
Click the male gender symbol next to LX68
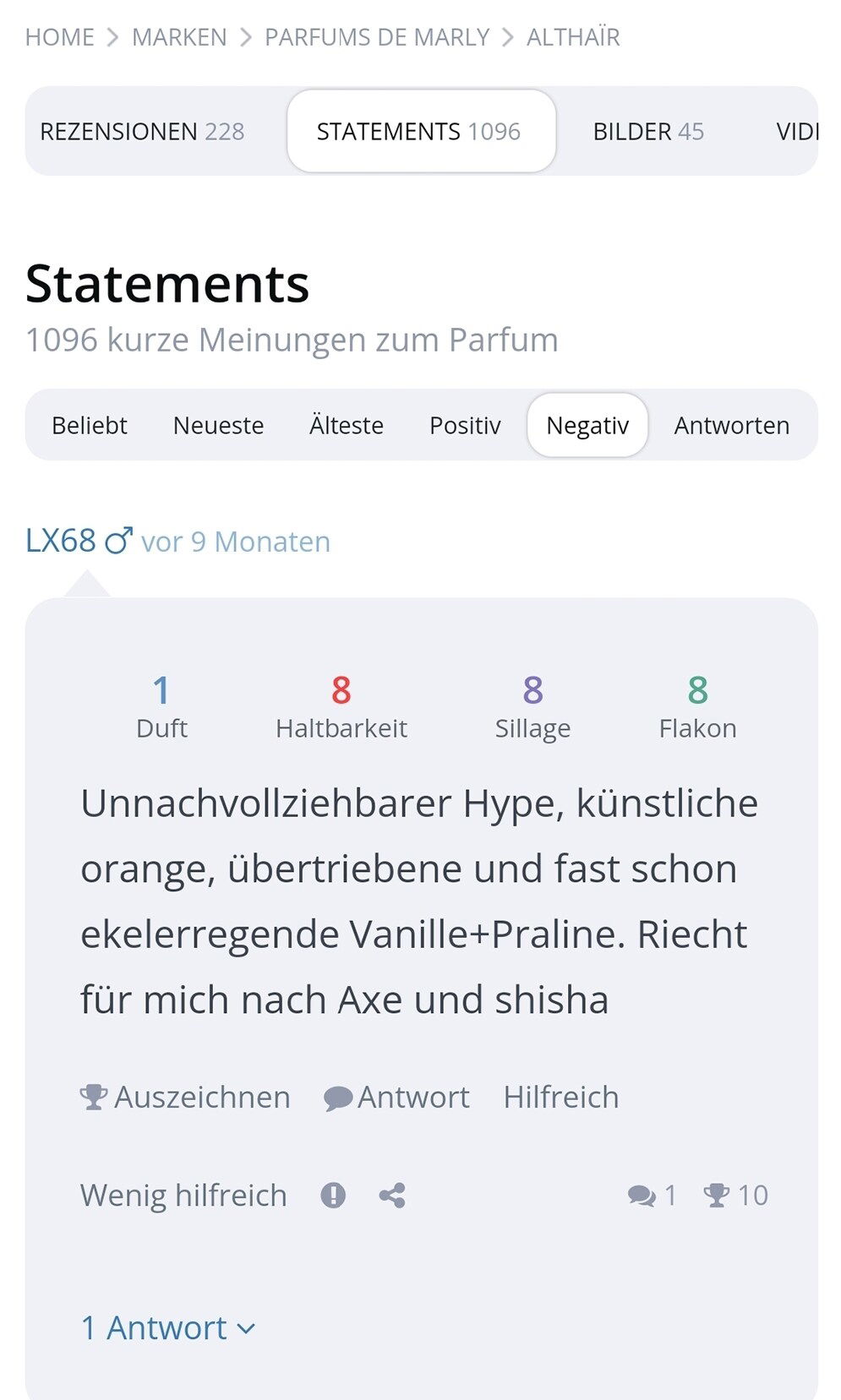click(119, 541)
